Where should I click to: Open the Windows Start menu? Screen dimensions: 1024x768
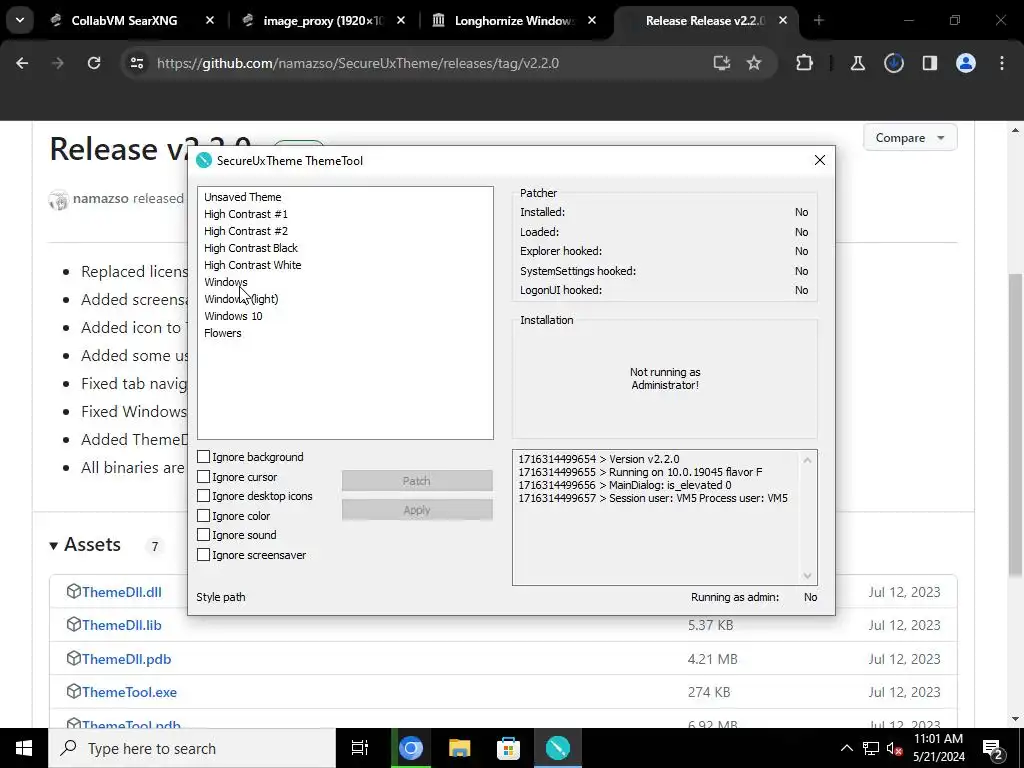coord(24,748)
